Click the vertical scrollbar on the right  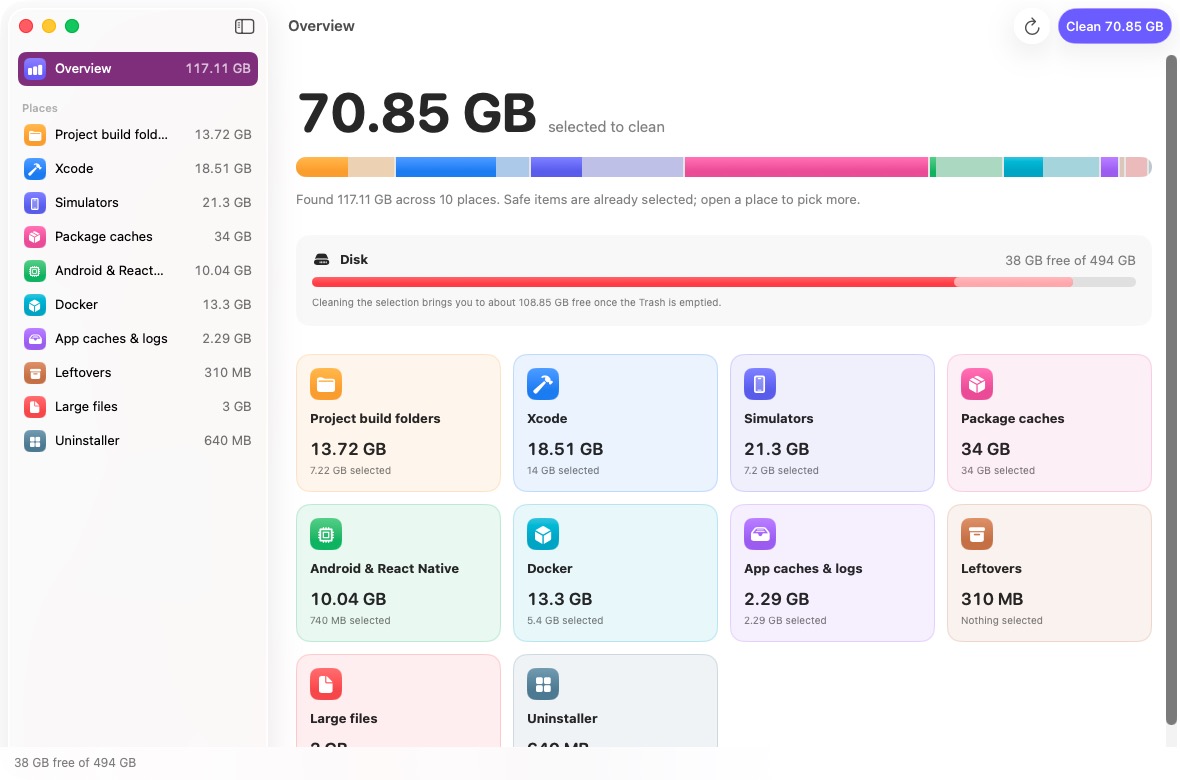coord(1171,389)
